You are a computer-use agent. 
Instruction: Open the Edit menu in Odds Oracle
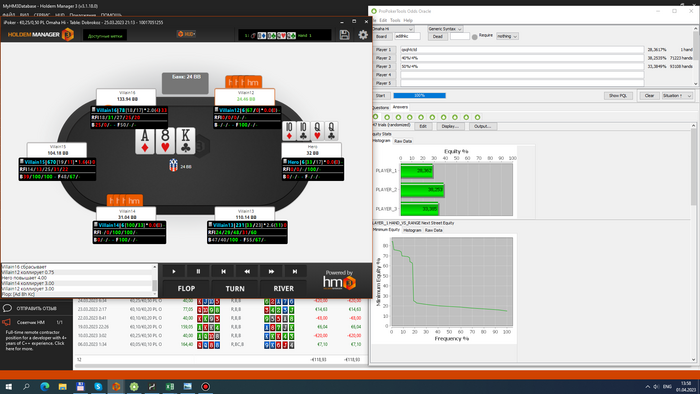click(383, 21)
